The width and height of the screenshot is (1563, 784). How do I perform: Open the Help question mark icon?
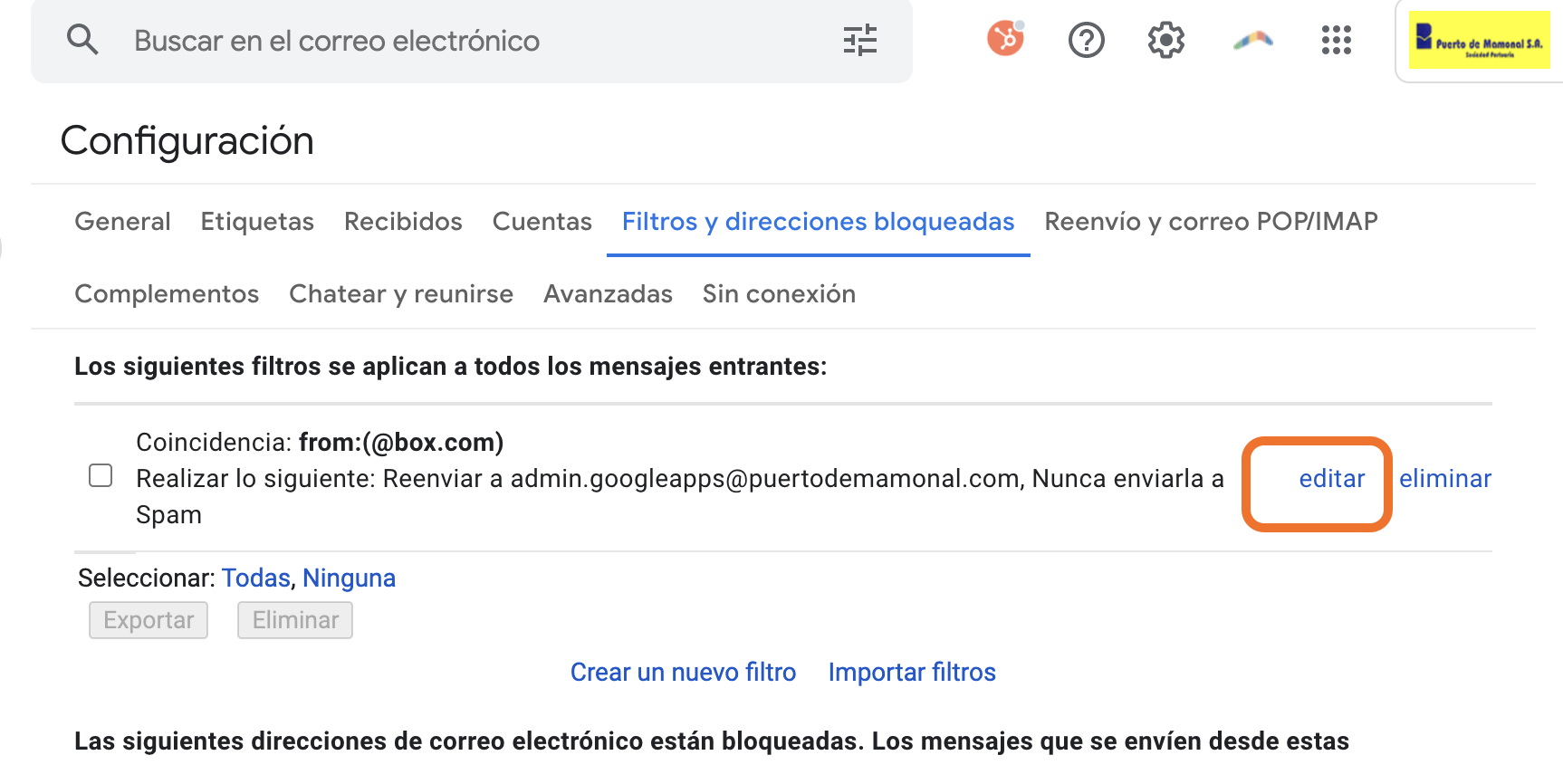(1086, 40)
